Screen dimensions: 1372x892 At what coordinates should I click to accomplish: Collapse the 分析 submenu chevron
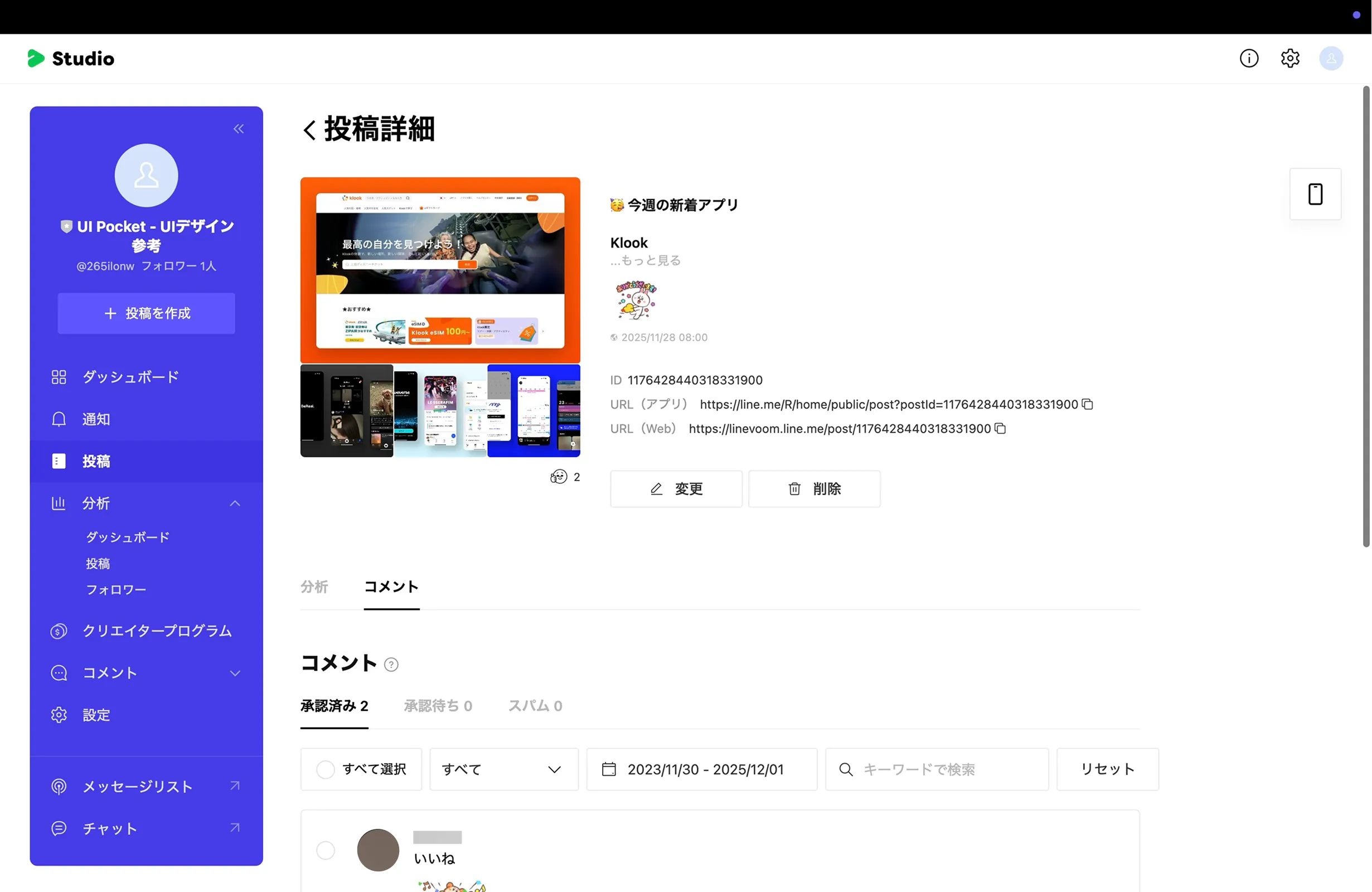pyautogui.click(x=235, y=503)
